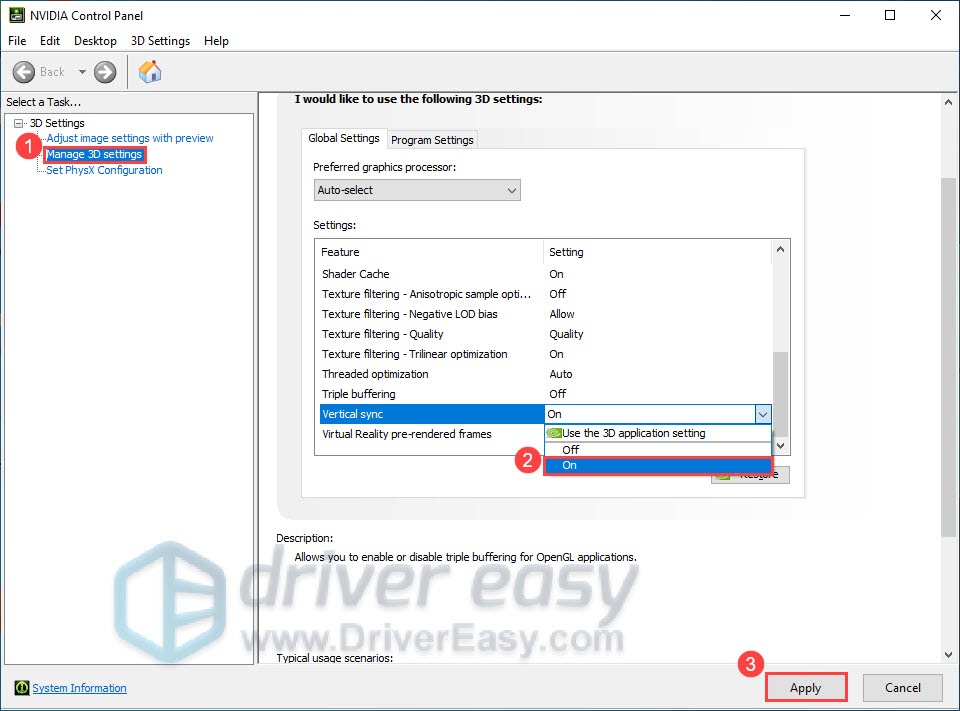960x711 pixels.
Task: Click the 'Allow' value for Negative LOD bias
Action: pos(561,314)
